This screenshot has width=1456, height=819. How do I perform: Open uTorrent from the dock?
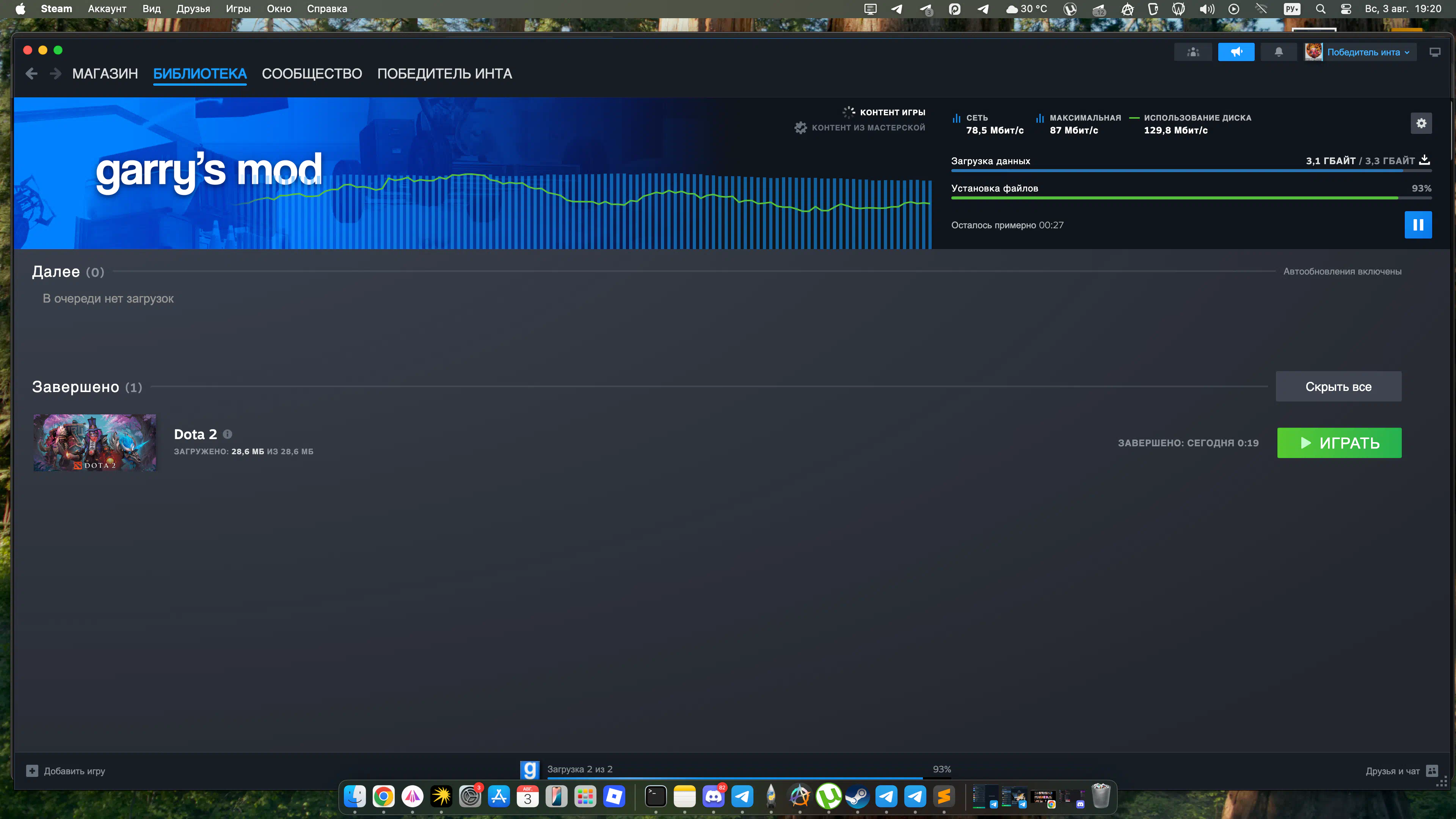[828, 797]
